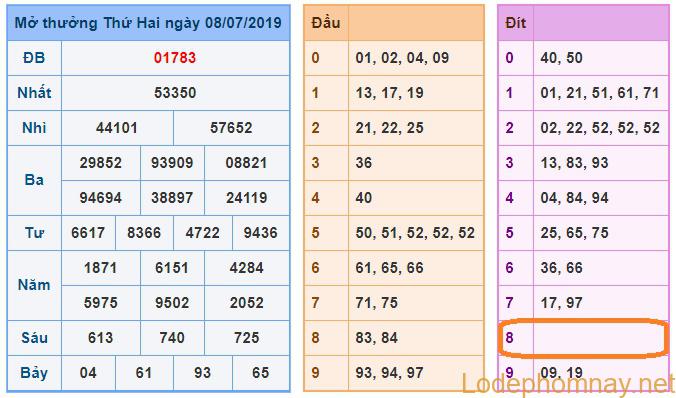676x398 pixels.
Task: Select Đầu values '71, 75'
Action: tap(377, 303)
